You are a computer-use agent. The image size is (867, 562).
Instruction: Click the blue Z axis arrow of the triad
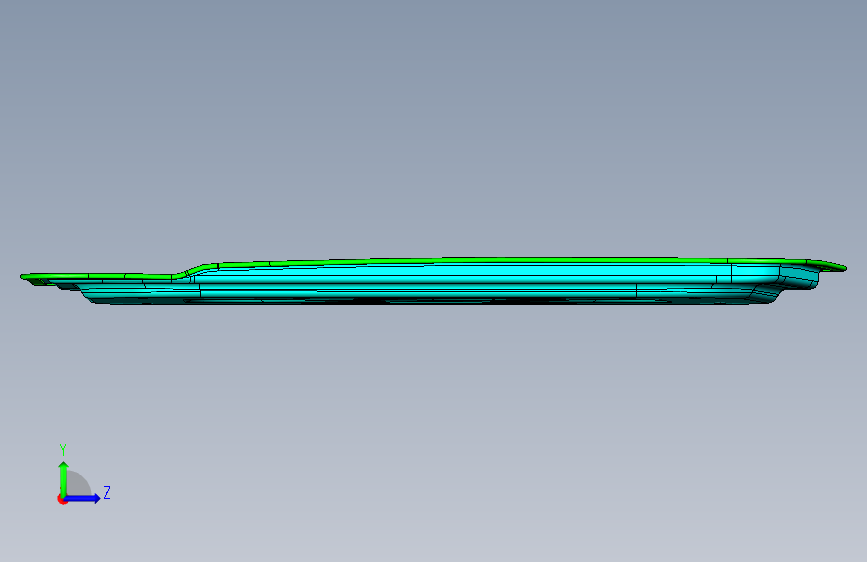tap(82, 498)
